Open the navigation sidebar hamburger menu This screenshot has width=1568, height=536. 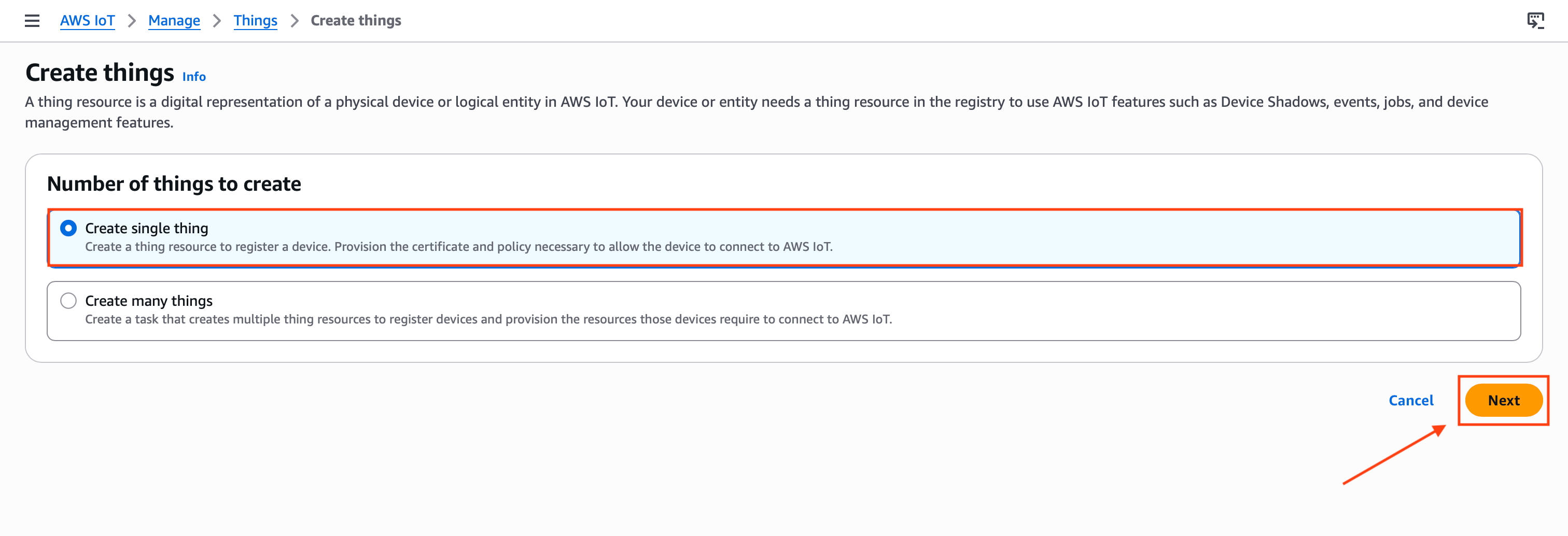pos(31,20)
